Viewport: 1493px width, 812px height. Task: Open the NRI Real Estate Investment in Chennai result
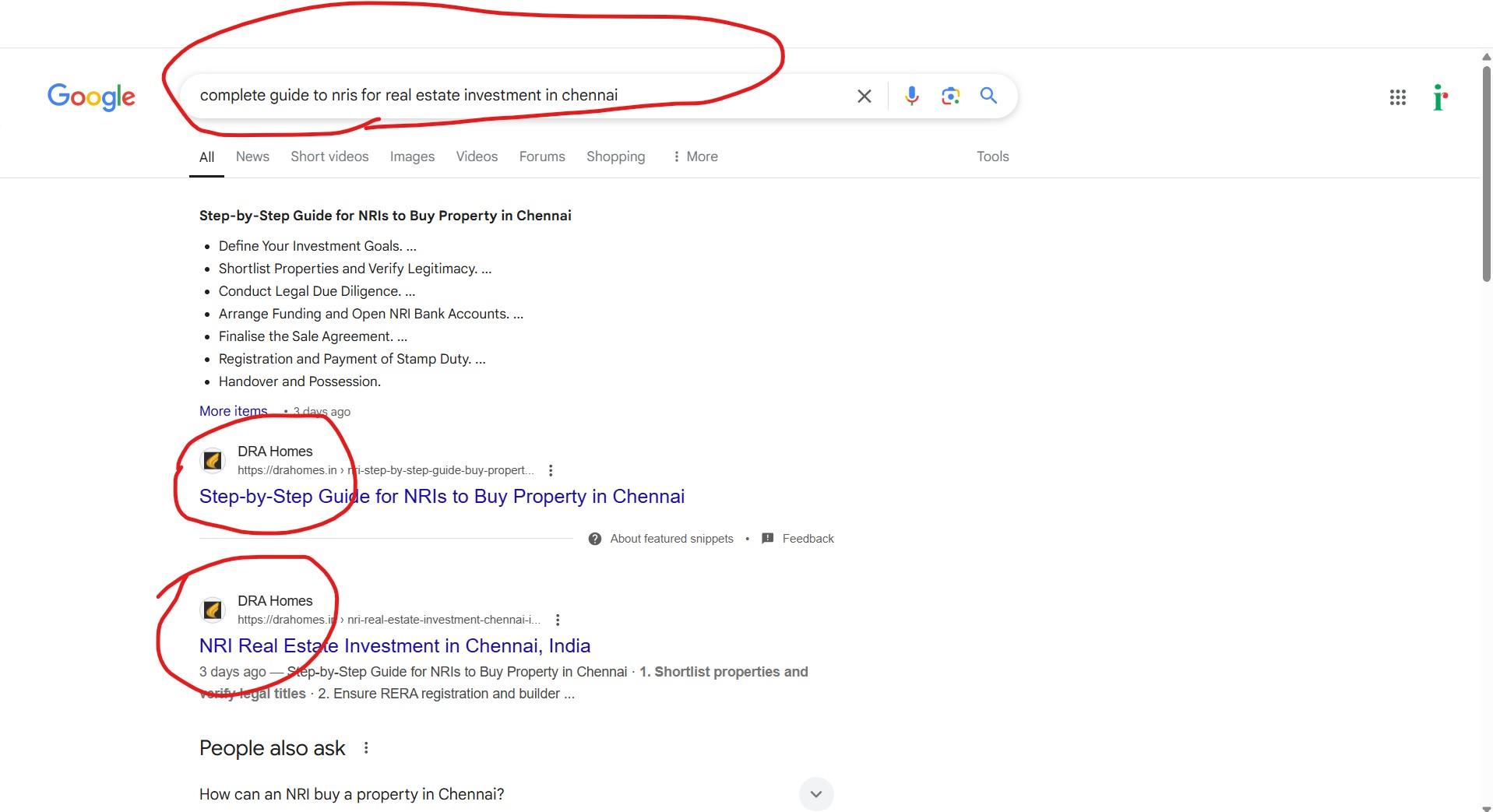click(x=394, y=645)
